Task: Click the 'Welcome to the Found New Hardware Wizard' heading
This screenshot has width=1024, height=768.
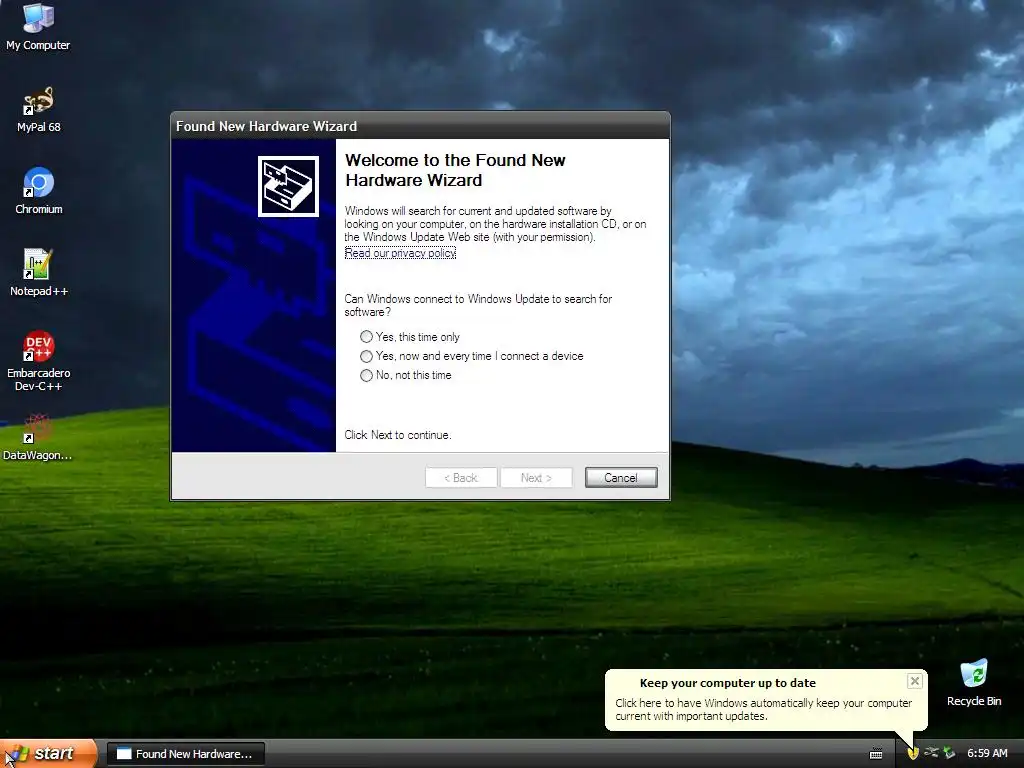Action: (455, 170)
